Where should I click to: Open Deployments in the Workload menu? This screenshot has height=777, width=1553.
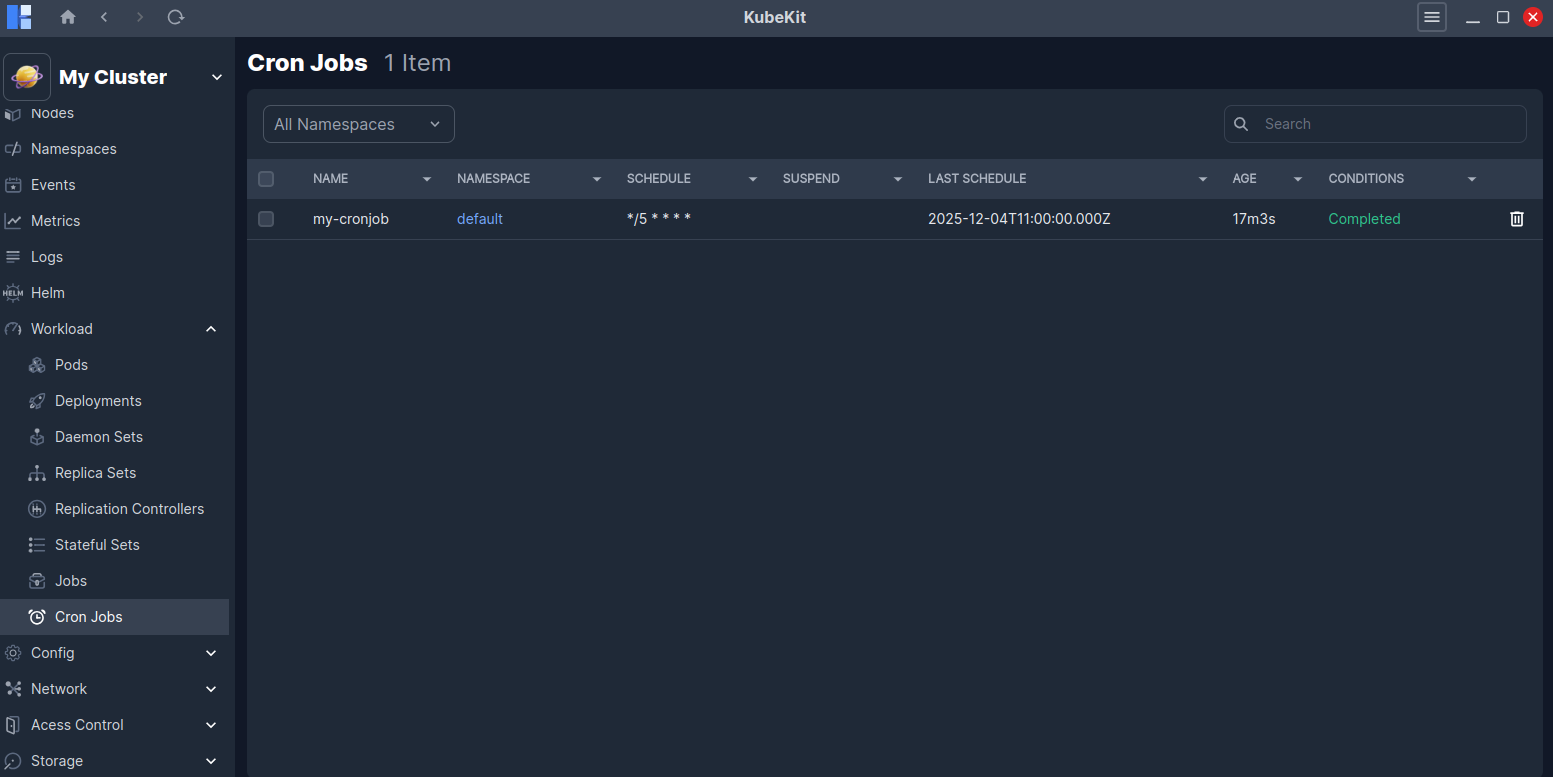[98, 401]
